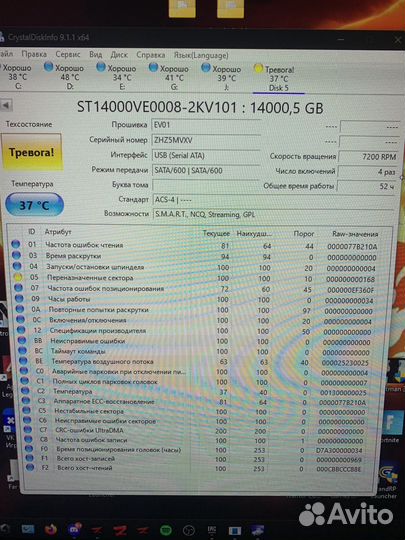Viewport: 405px width, 540px height.
Task: Click the yellow Тревога! health status button
Action: (x=32, y=152)
